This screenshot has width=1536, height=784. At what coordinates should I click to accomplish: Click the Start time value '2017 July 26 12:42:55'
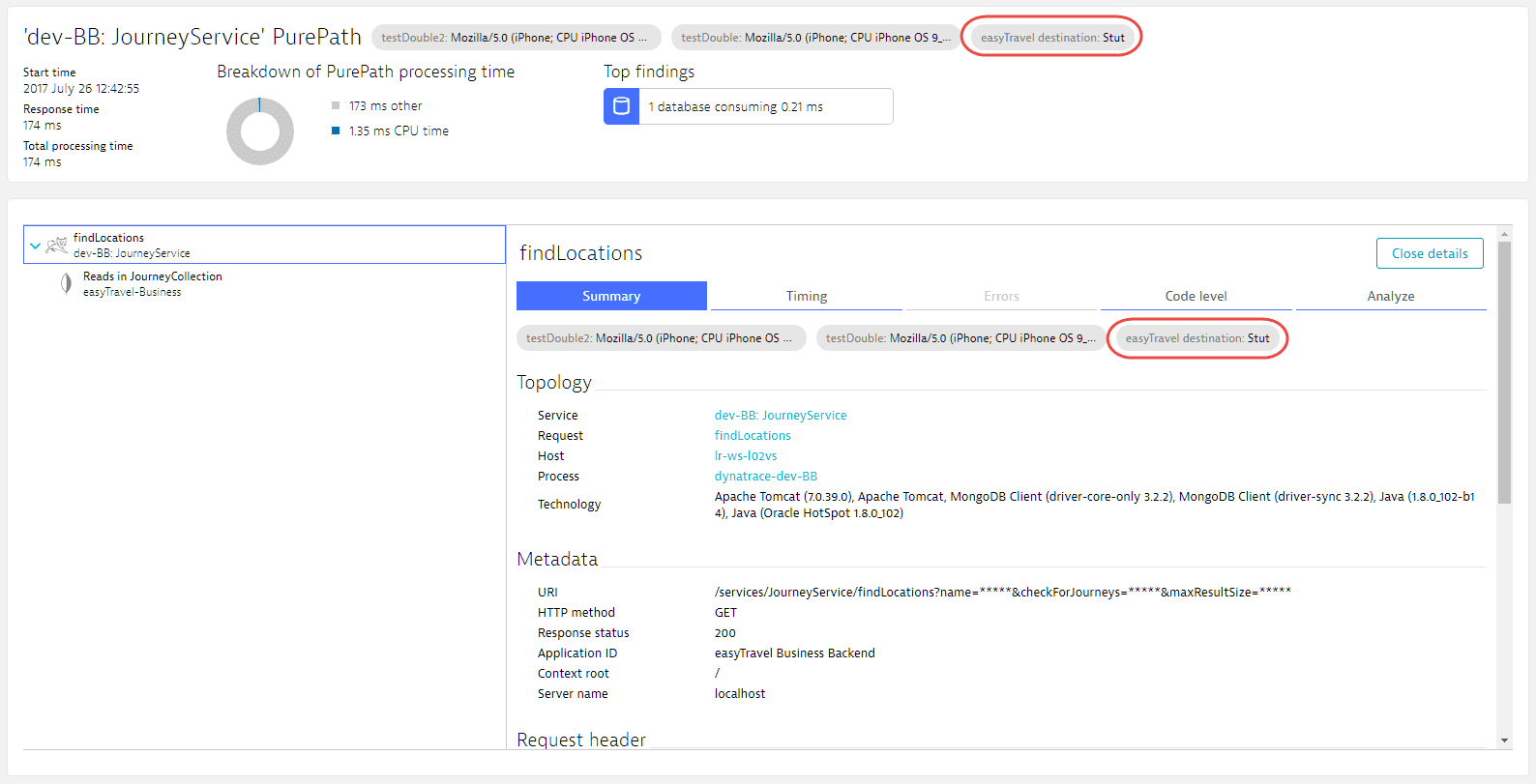(x=81, y=89)
